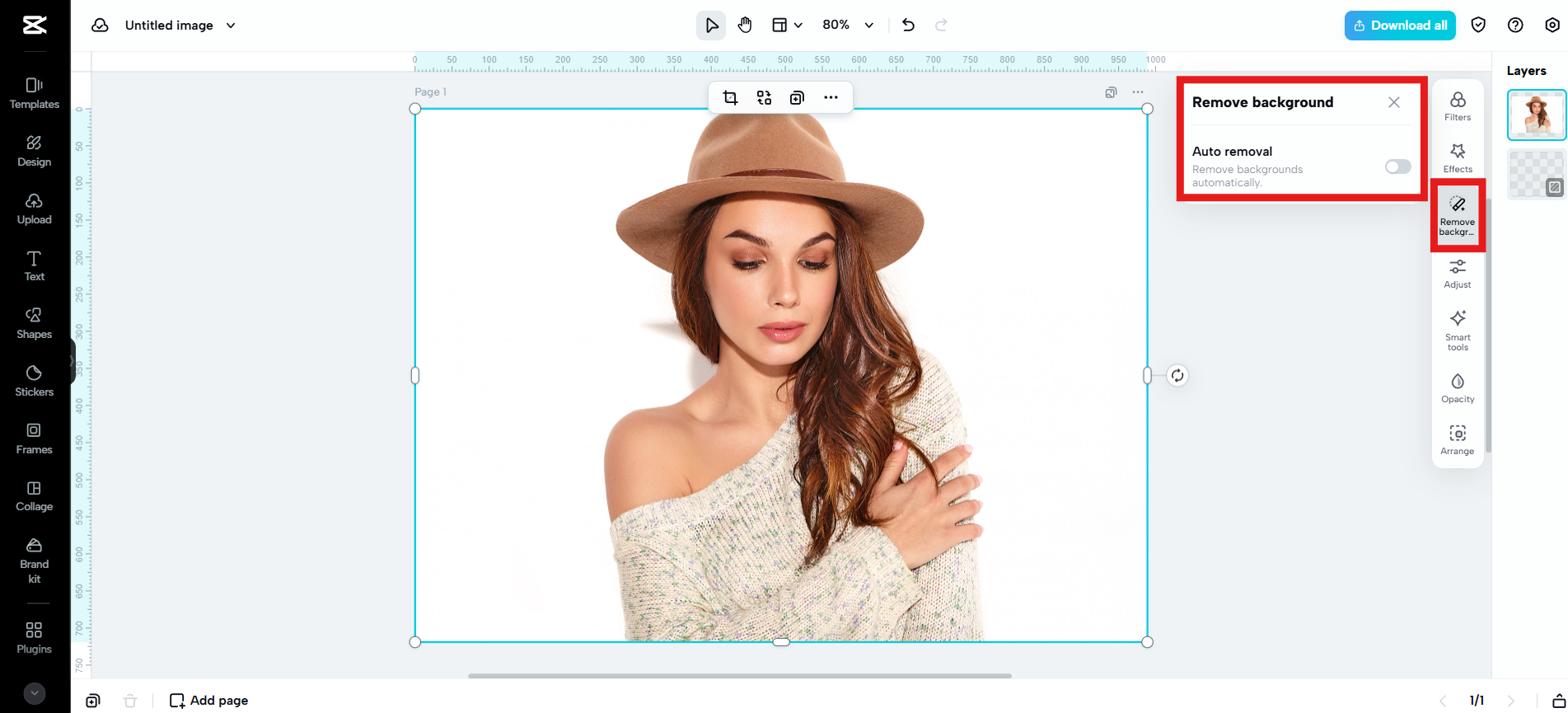Activate the Hand pan tool
Image resolution: width=1568 pixels, height=713 pixels.
745,26
